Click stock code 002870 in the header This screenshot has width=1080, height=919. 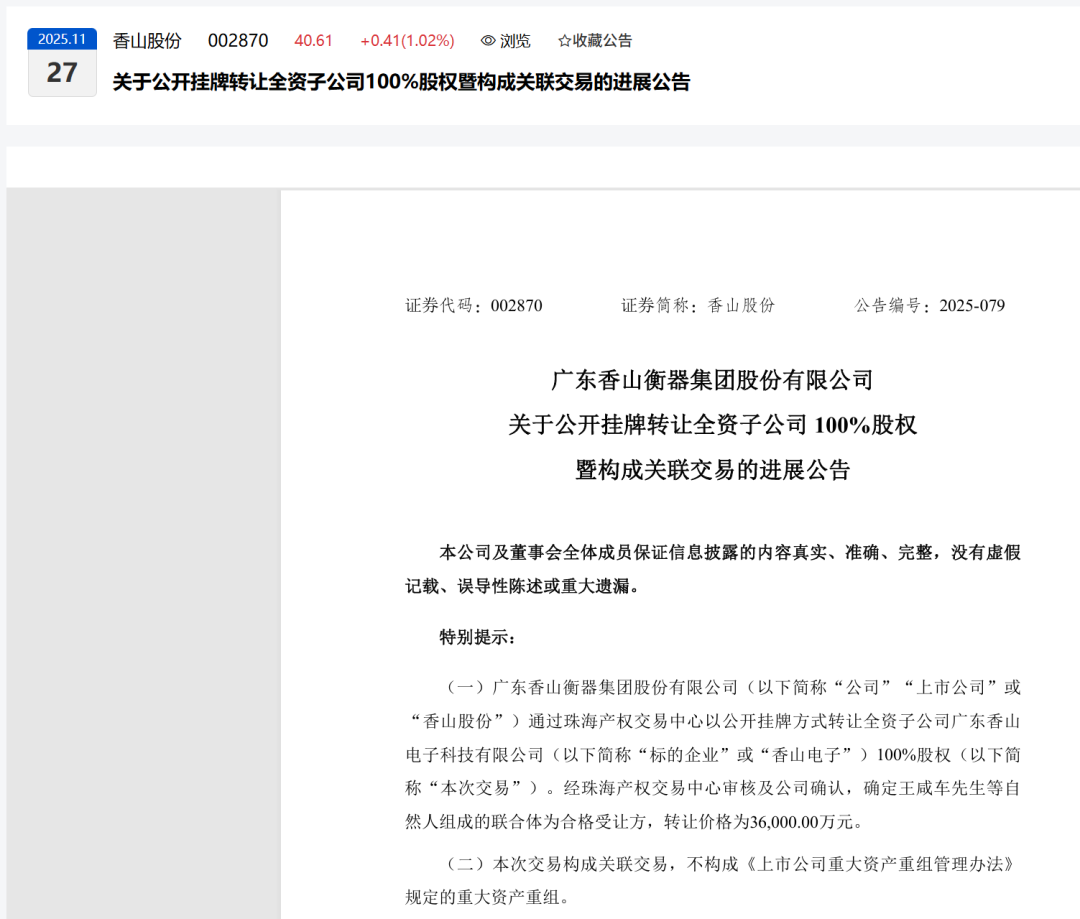point(238,41)
